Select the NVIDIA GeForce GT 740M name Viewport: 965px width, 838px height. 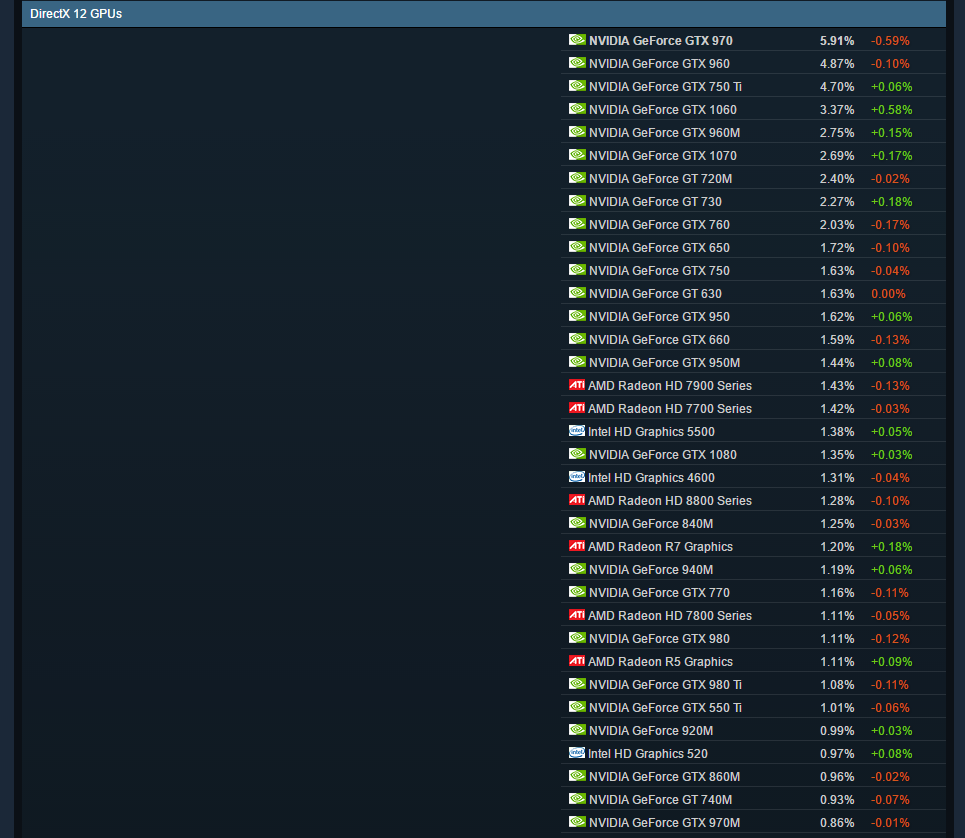point(660,800)
